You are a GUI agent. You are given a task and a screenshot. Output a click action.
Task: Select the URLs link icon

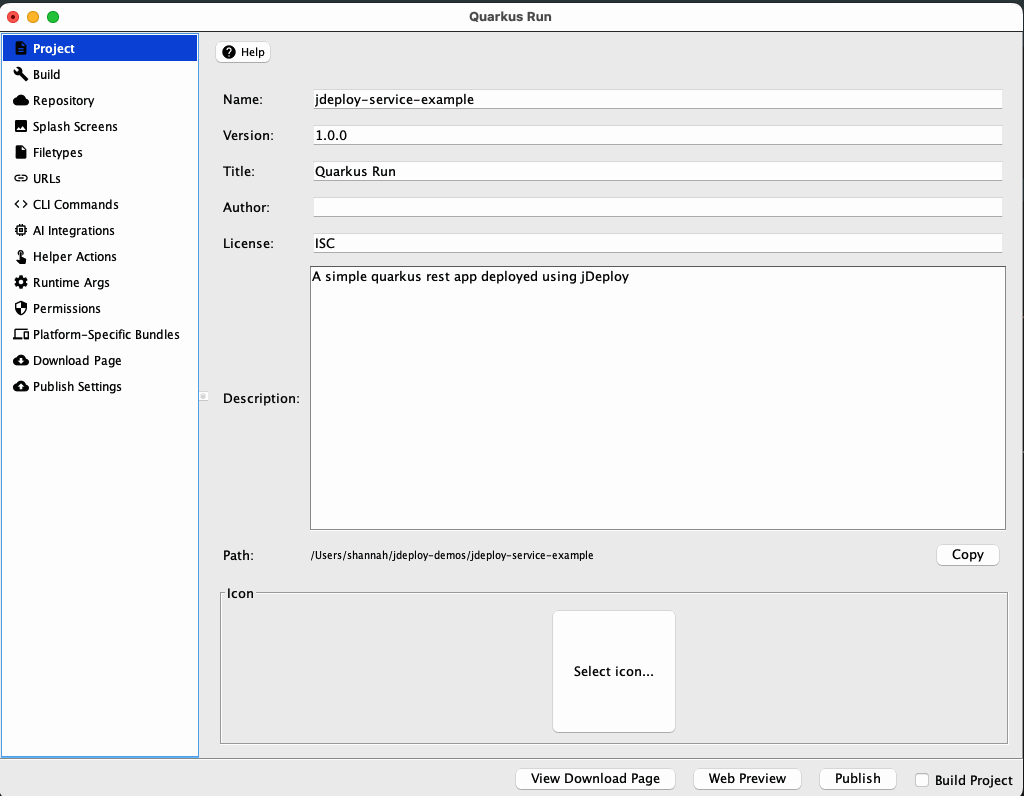[x=22, y=178]
